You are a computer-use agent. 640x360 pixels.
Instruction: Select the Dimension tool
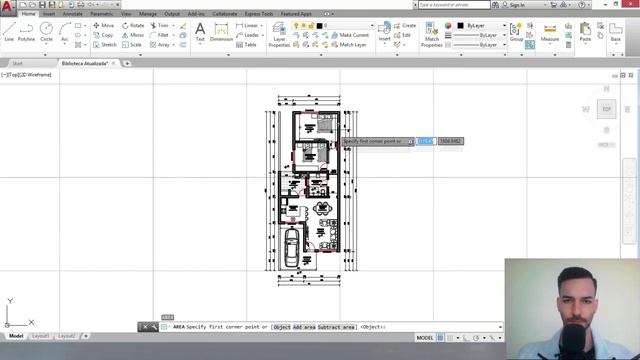click(221, 32)
